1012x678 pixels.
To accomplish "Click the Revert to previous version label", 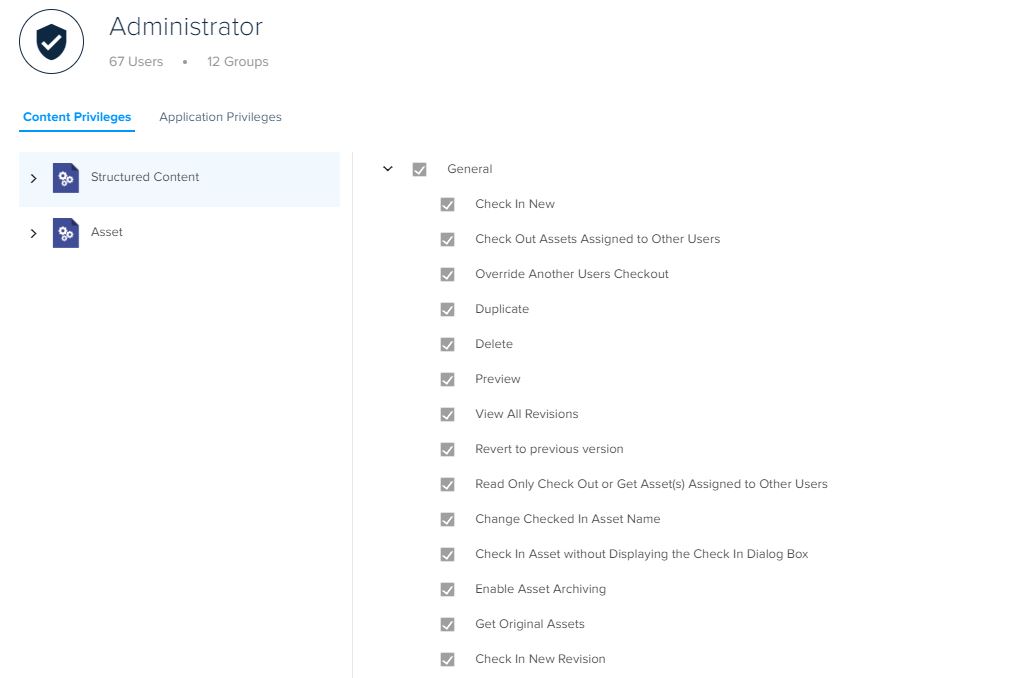I will click(x=549, y=449).
